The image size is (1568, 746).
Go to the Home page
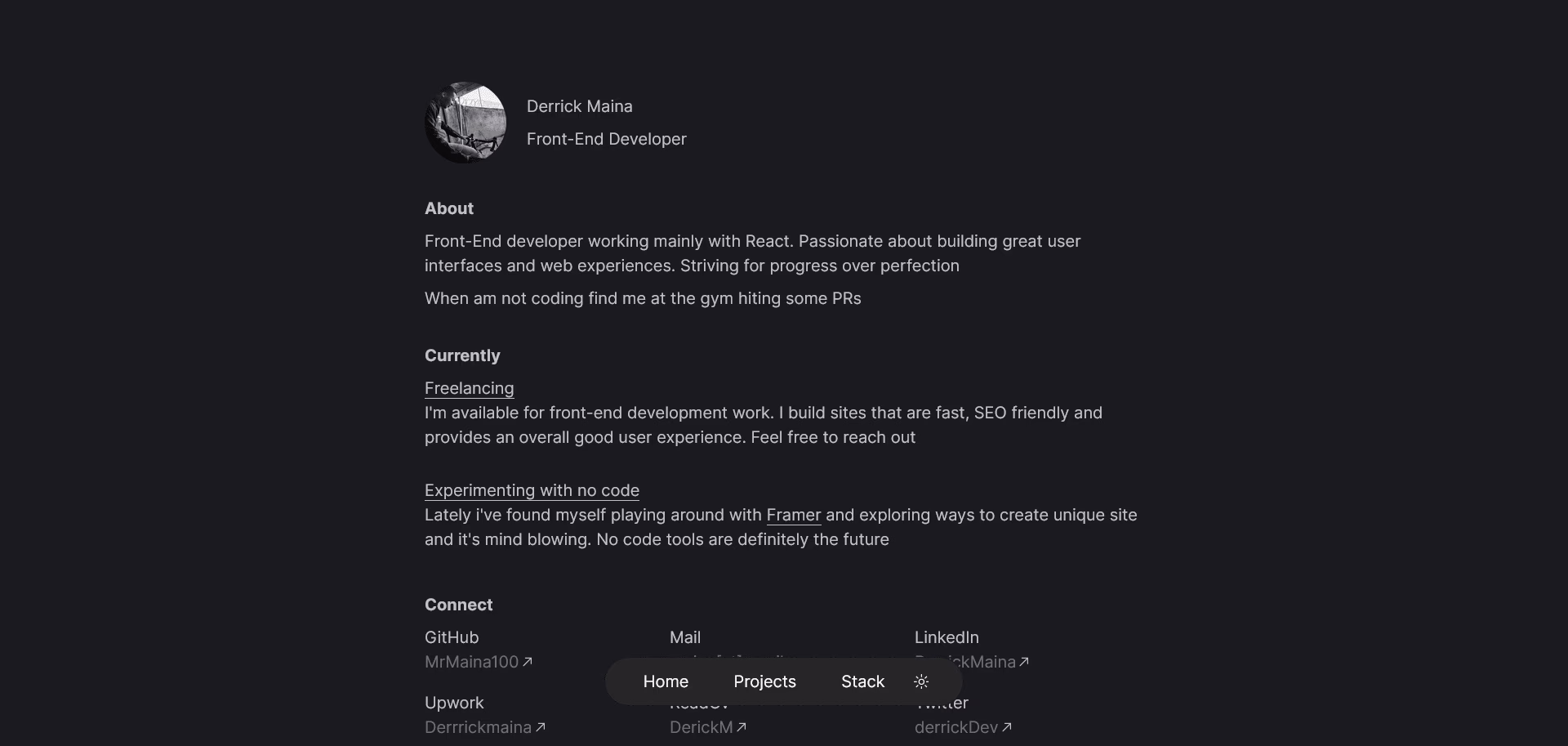[666, 681]
